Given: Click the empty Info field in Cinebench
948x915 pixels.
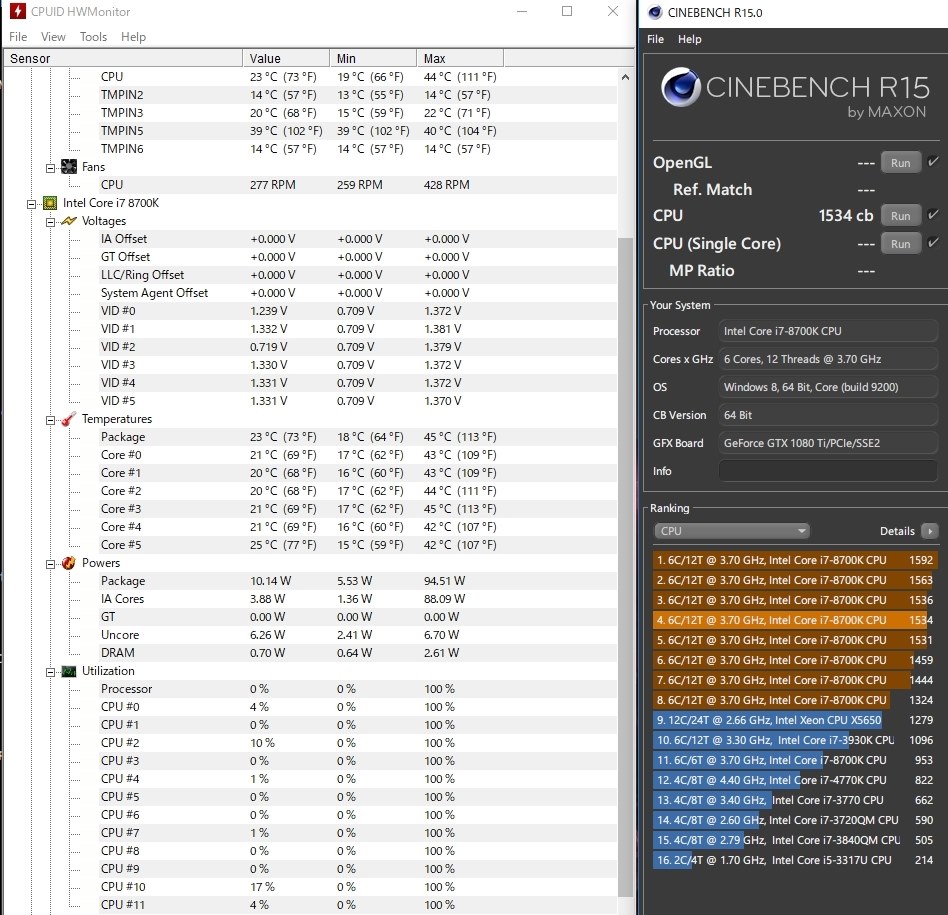Looking at the screenshot, I should click(x=828, y=471).
